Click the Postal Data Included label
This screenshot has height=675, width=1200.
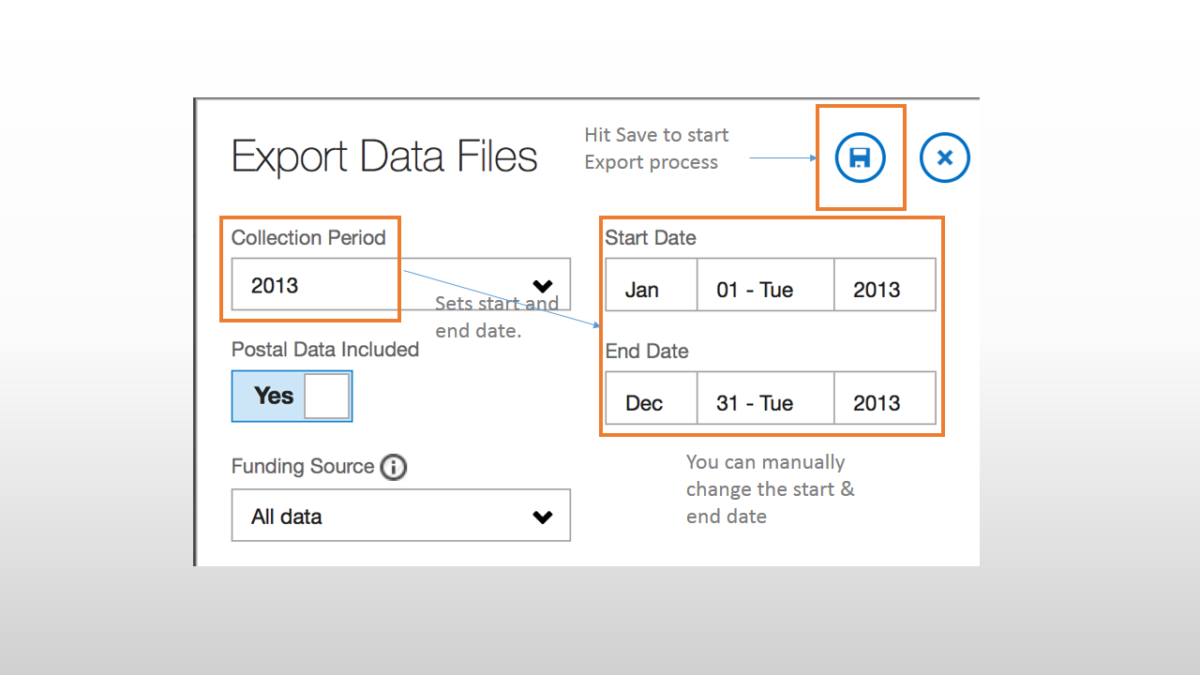coord(325,349)
